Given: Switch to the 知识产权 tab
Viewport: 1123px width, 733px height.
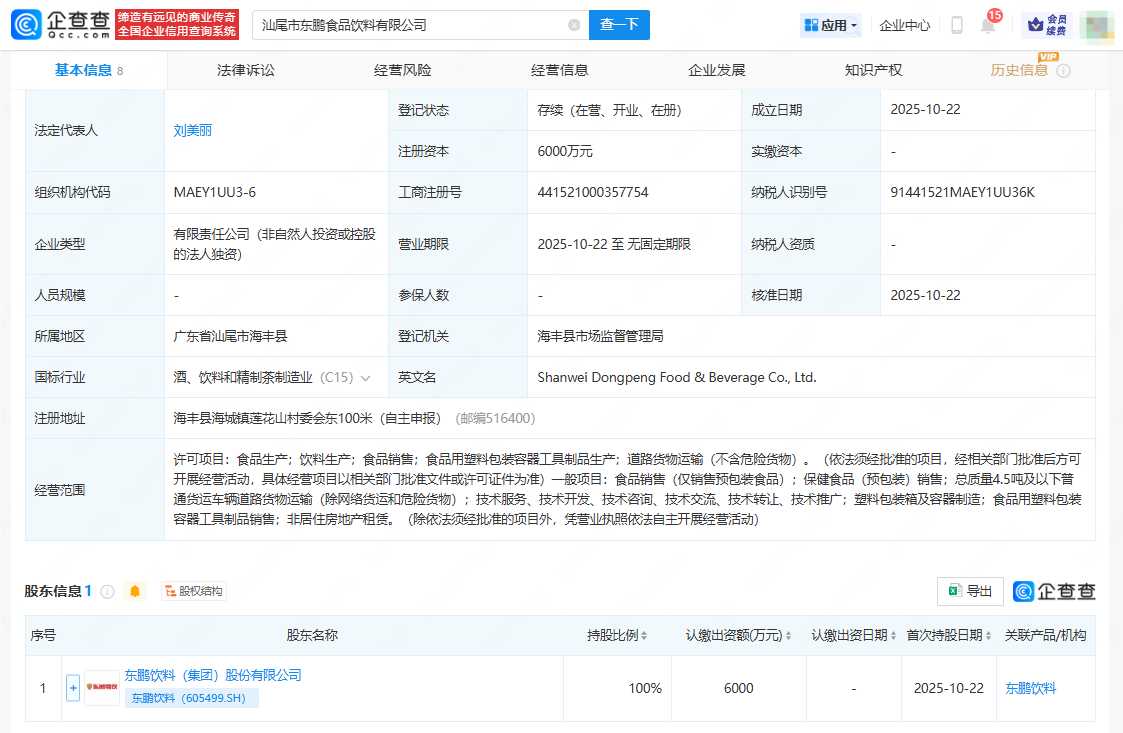Looking at the screenshot, I should click(873, 70).
